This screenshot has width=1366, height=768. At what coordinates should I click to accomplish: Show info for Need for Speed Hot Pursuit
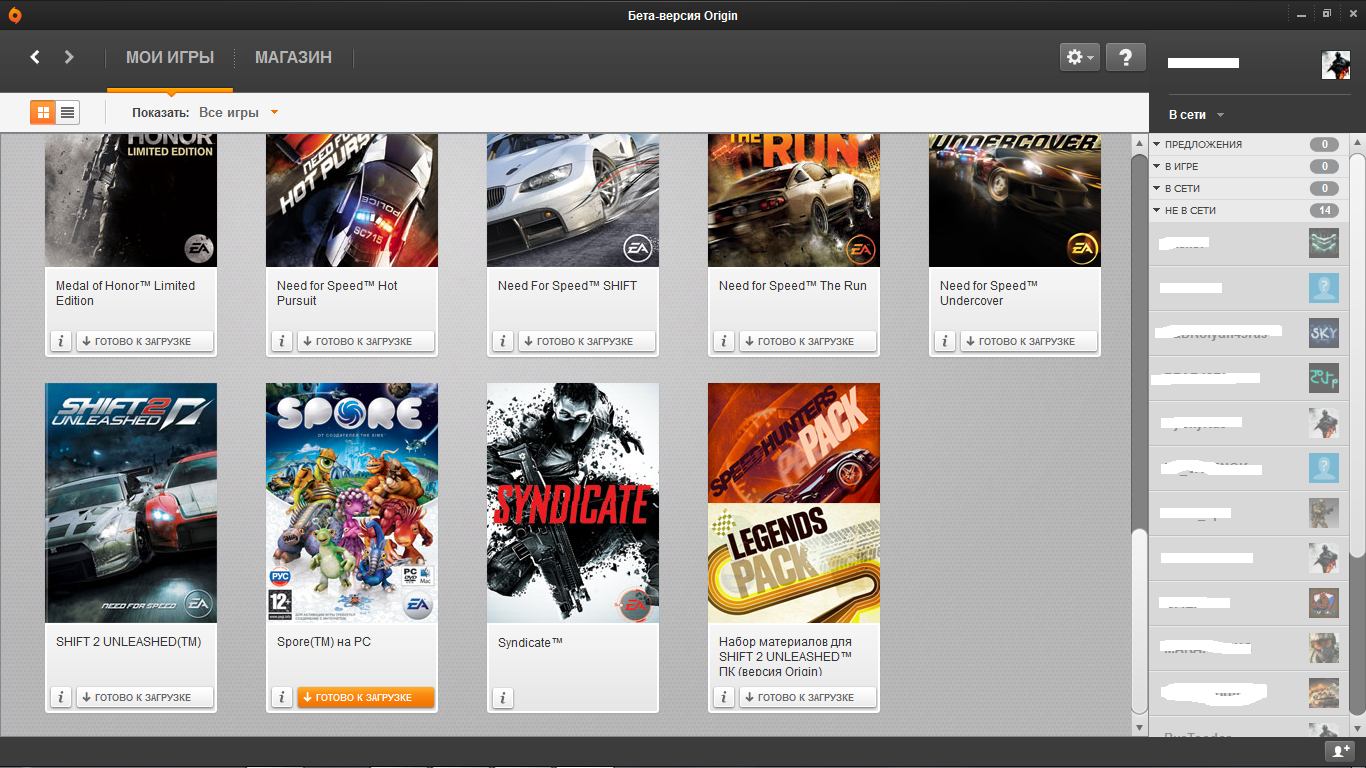point(281,341)
